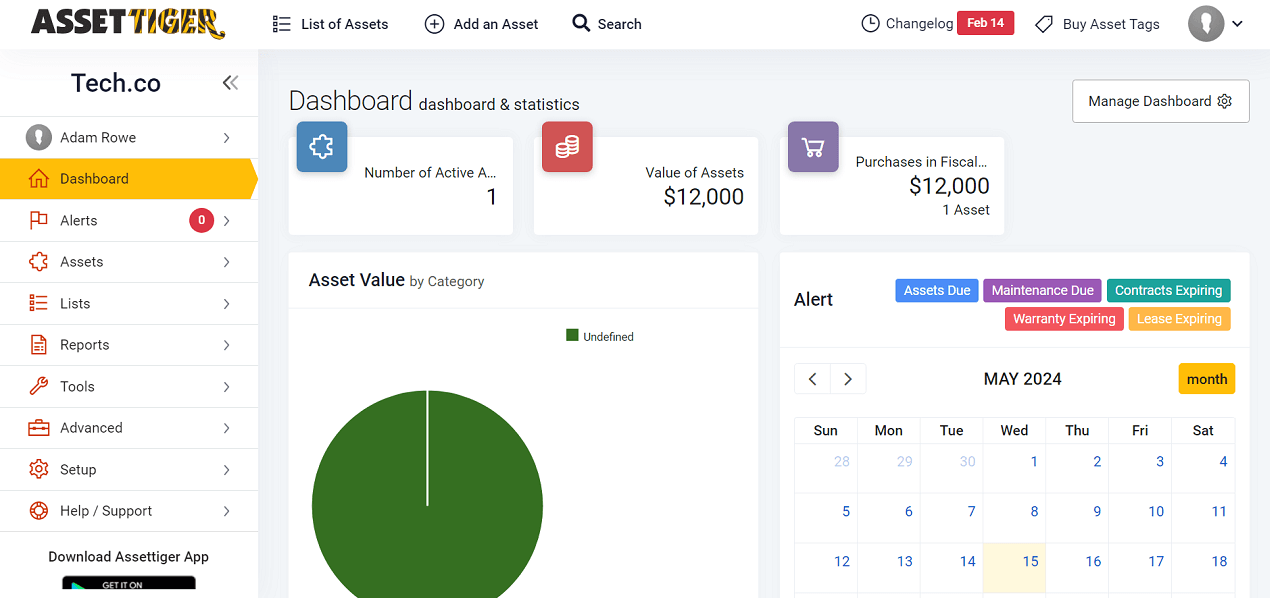Expand the Advanced submenu chevron
1270x598 pixels.
[226, 428]
